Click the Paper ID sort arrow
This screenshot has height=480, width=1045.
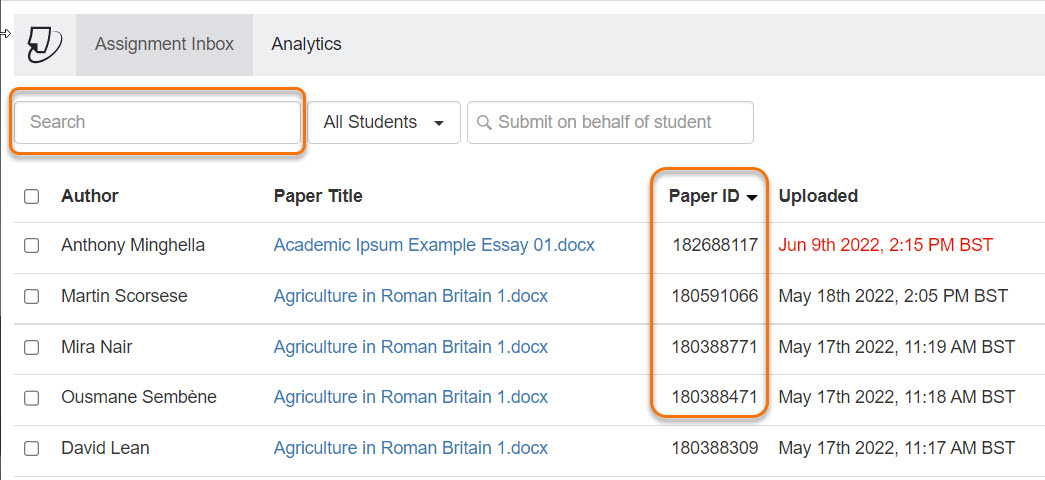[x=751, y=198]
